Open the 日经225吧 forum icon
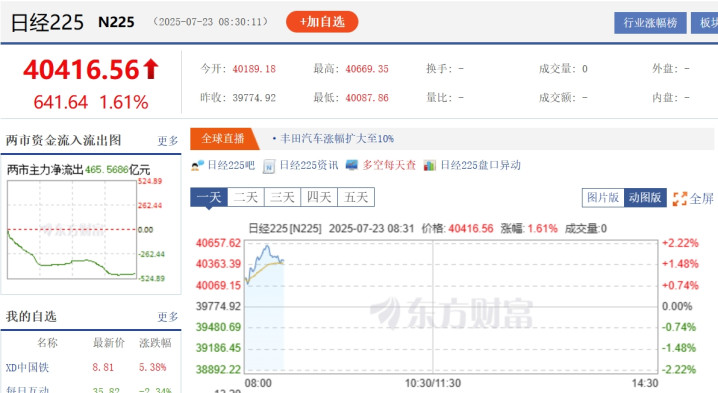 point(198,165)
